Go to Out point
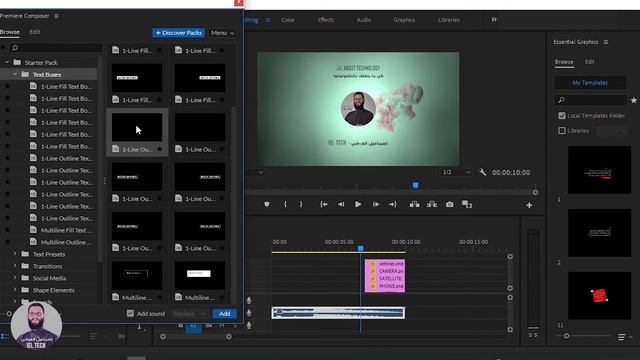 393,204
